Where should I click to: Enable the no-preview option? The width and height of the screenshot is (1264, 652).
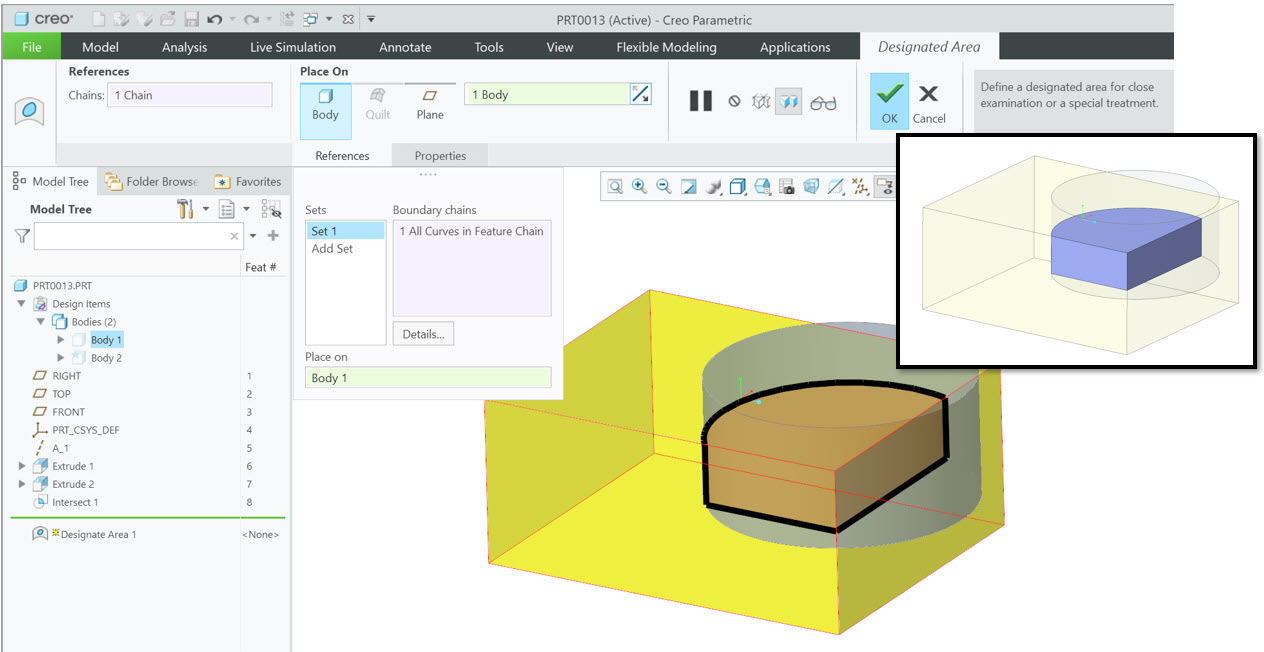click(734, 100)
